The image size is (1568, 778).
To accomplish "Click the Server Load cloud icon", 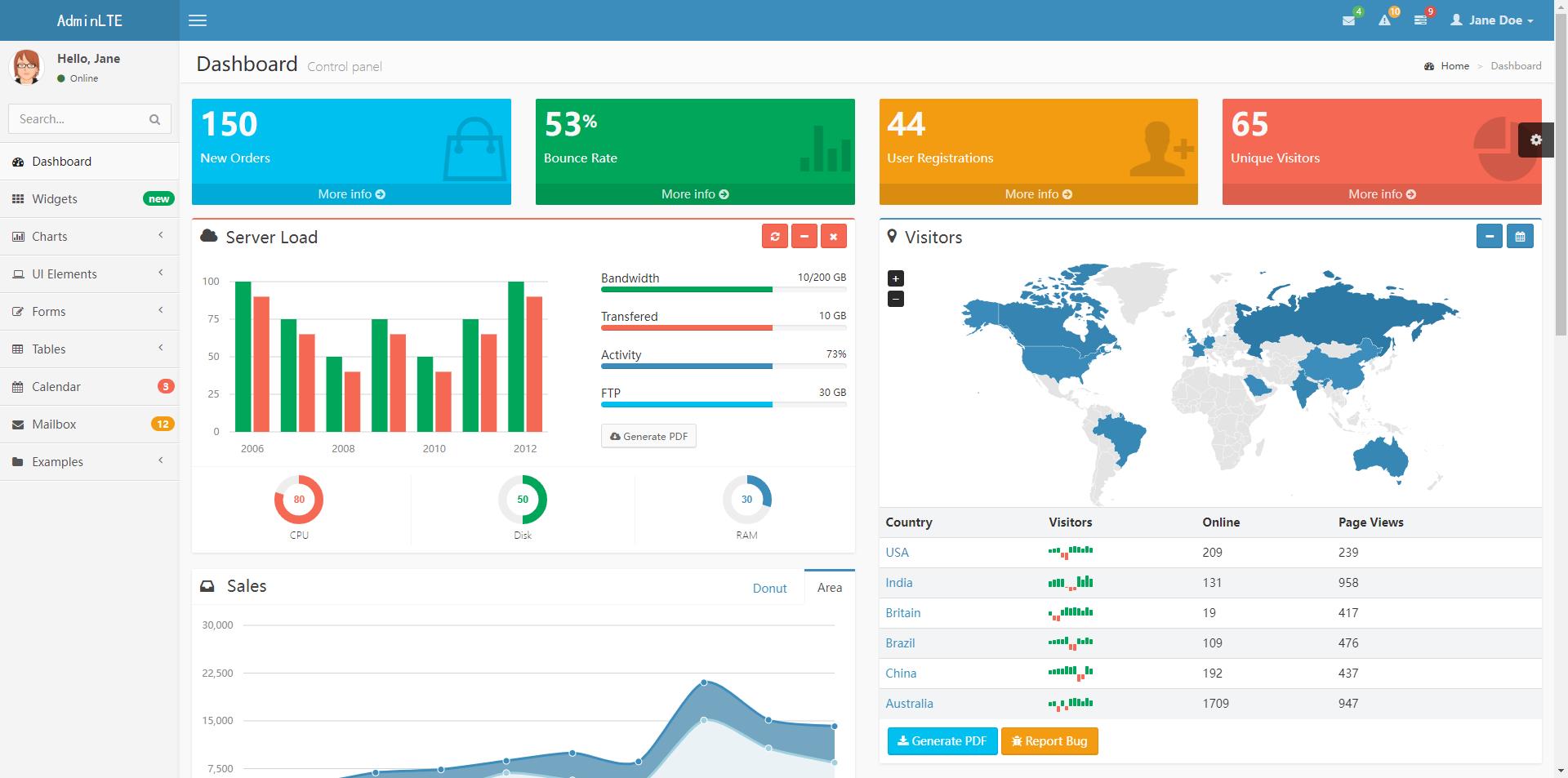I will [x=209, y=236].
